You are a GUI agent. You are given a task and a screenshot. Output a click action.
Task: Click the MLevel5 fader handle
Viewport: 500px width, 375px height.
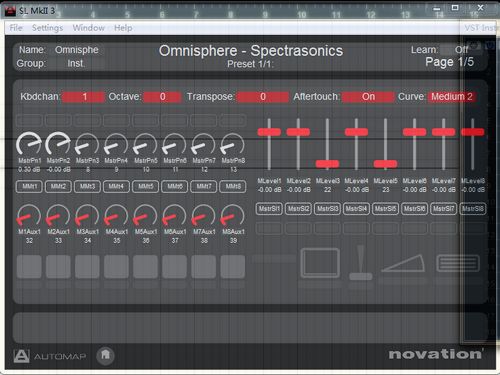click(385, 164)
